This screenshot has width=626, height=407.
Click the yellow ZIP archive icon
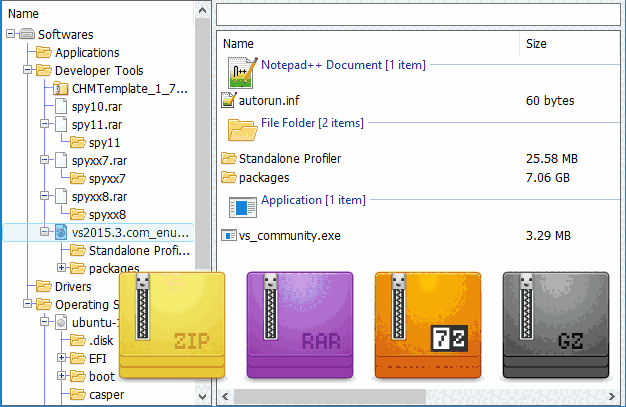(x=172, y=325)
